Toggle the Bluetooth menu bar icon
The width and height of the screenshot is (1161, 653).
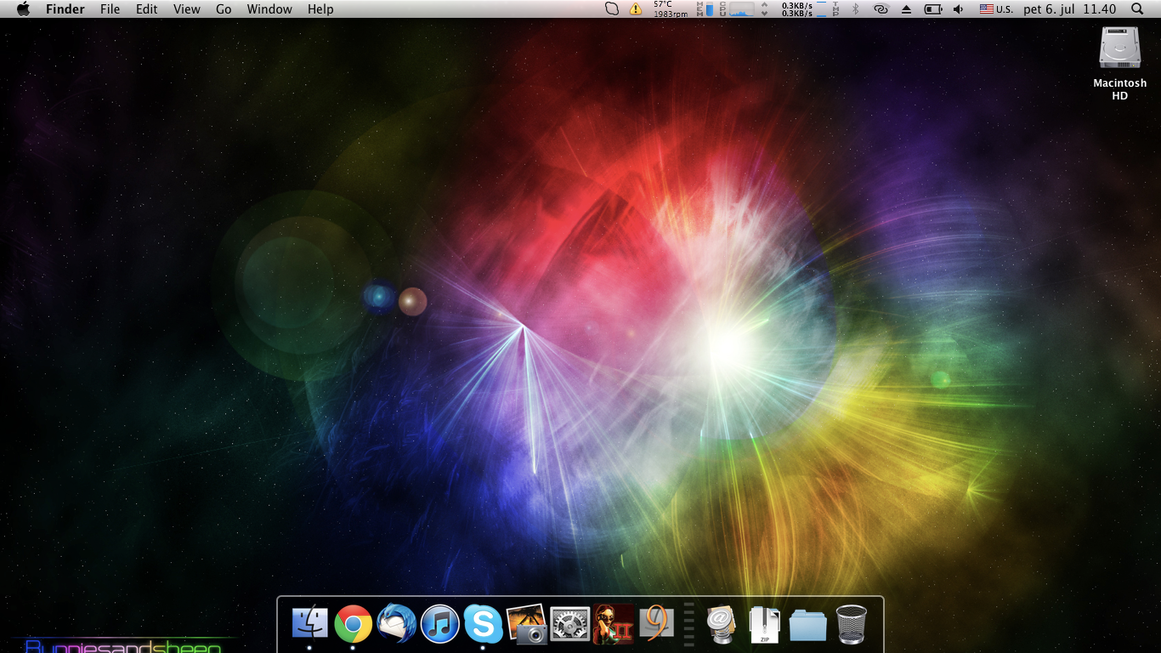[x=855, y=9]
